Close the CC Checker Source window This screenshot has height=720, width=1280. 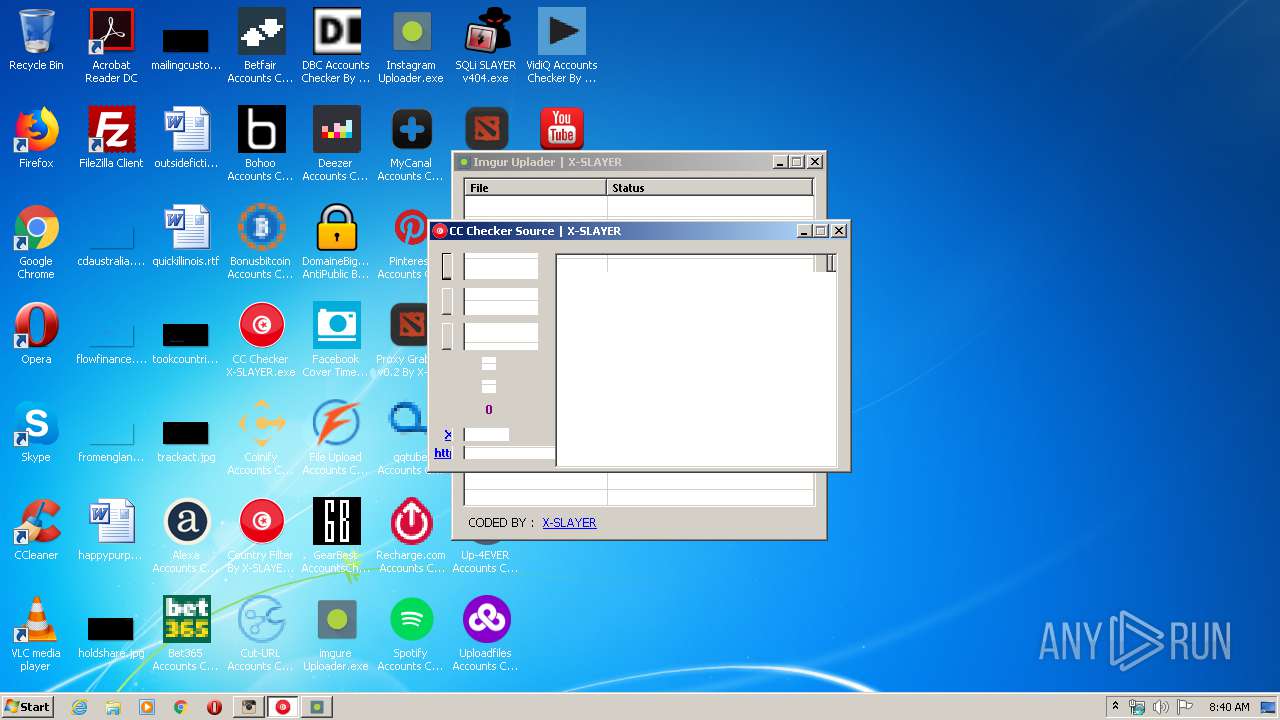(x=839, y=230)
